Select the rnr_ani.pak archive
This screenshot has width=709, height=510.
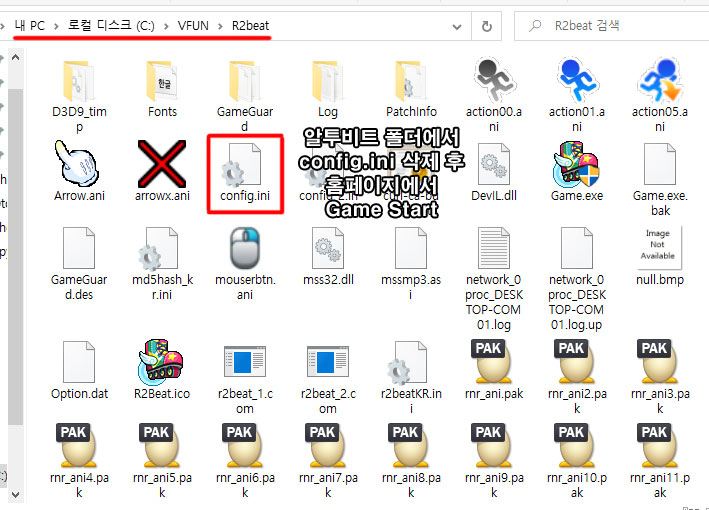pyautogui.click(x=494, y=369)
